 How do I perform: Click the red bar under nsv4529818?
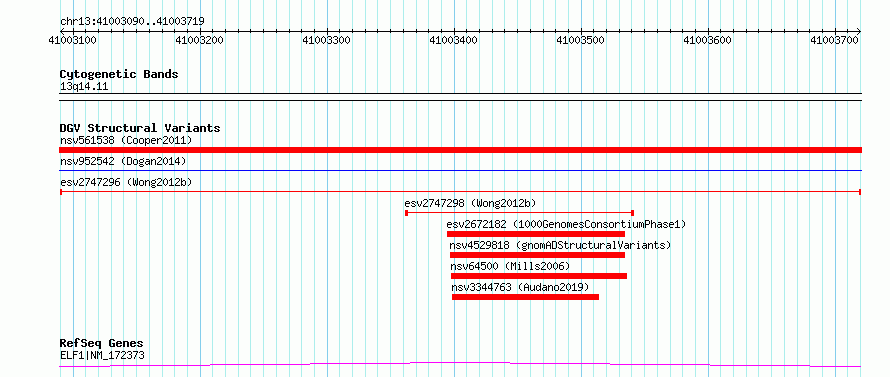click(x=537, y=255)
